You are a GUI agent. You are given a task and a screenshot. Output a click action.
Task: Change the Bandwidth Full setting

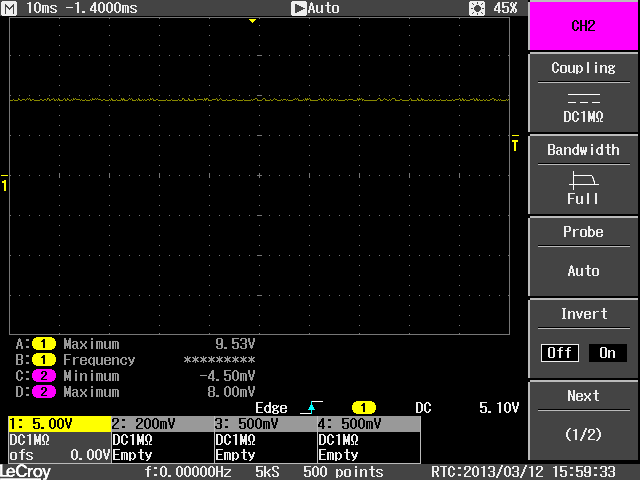coord(583,175)
